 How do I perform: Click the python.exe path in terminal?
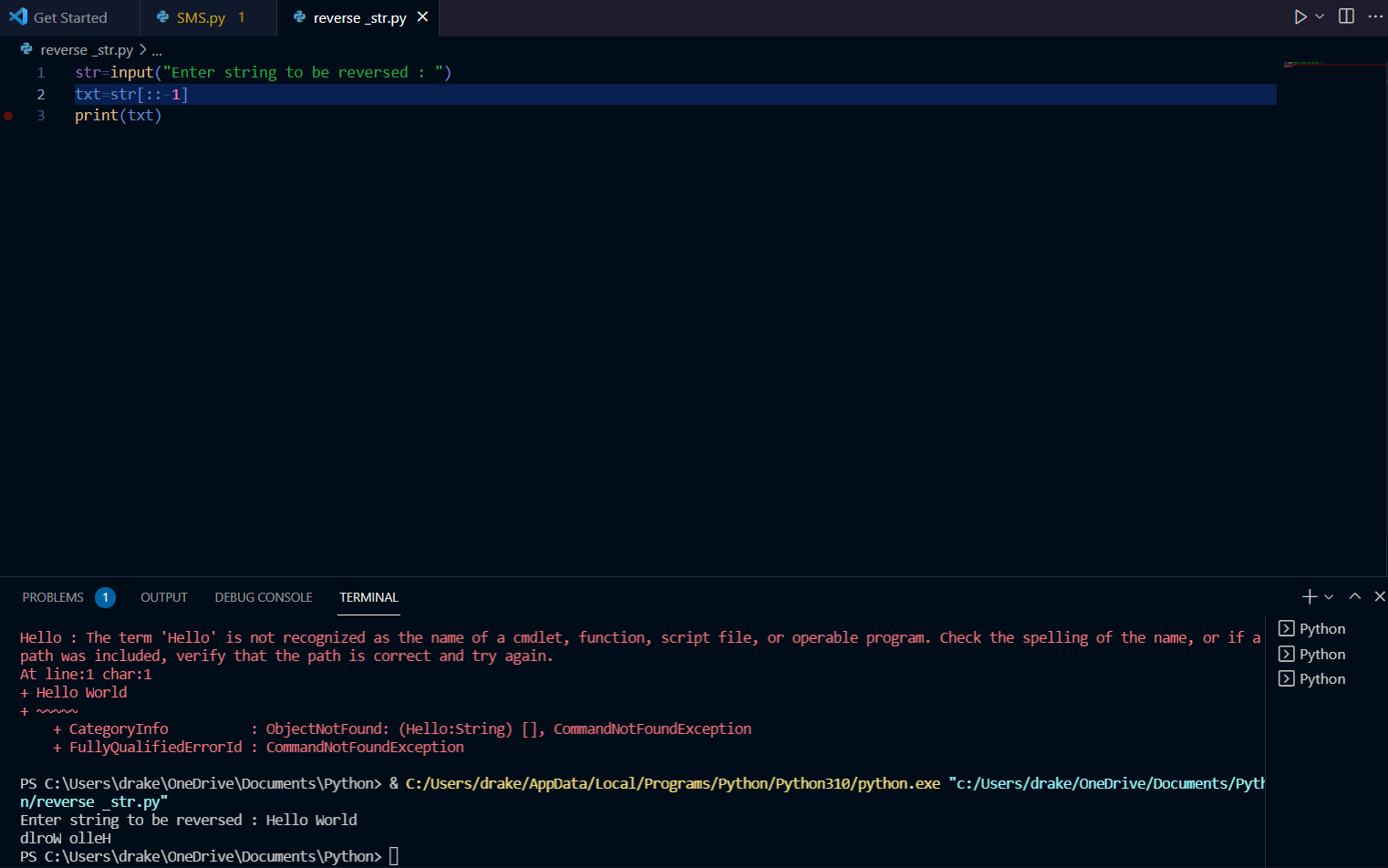673,783
